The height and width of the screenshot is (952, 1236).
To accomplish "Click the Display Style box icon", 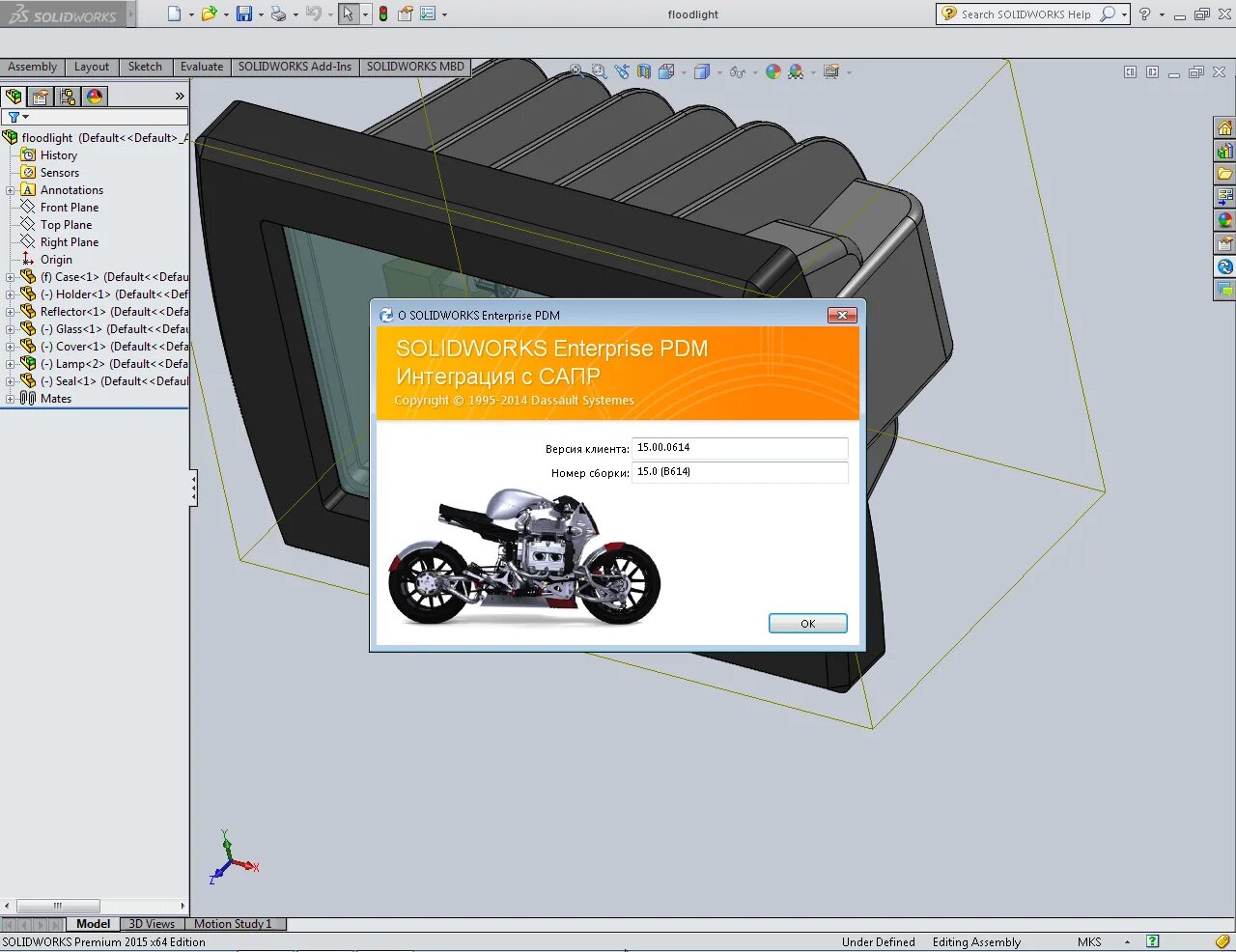I will click(702, 71).
